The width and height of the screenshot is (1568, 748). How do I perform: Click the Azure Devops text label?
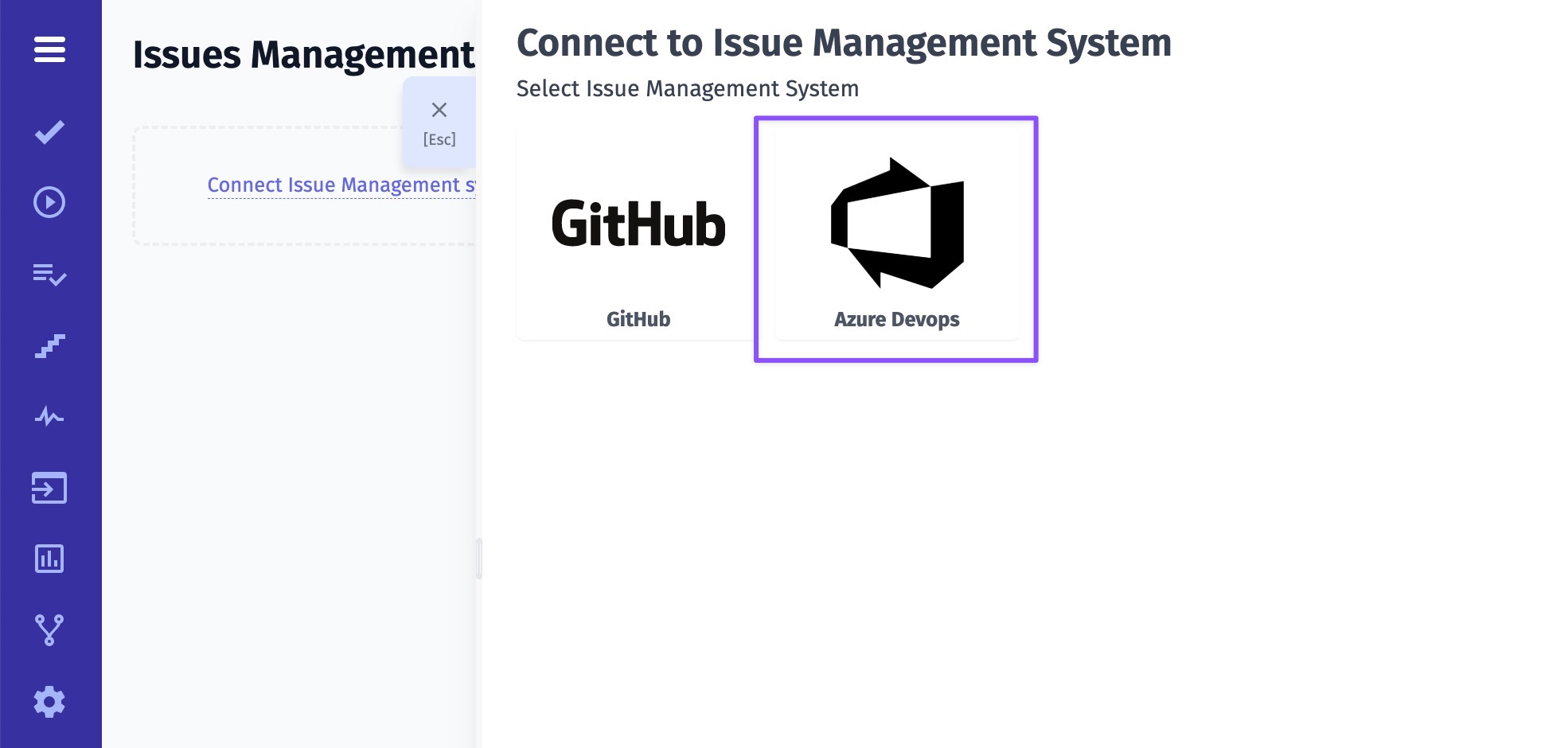coord(897,320)
